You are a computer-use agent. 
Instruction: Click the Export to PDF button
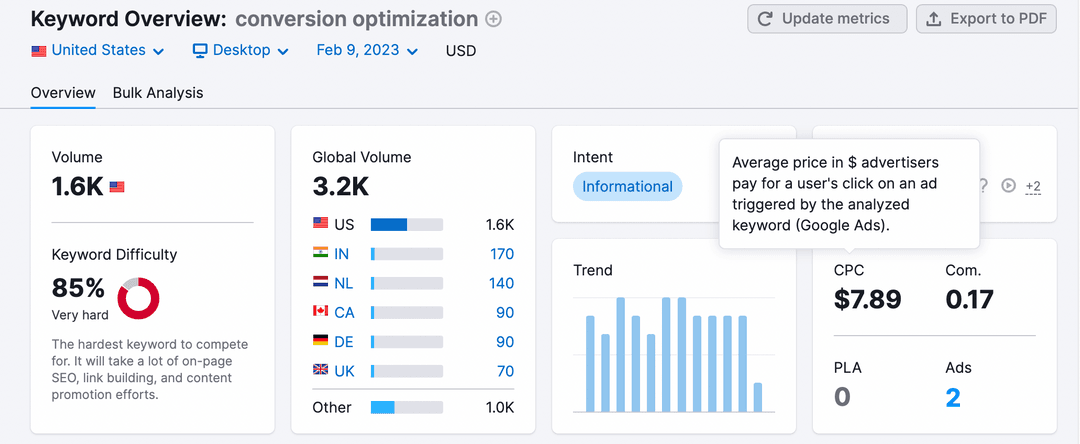[986, 19]
